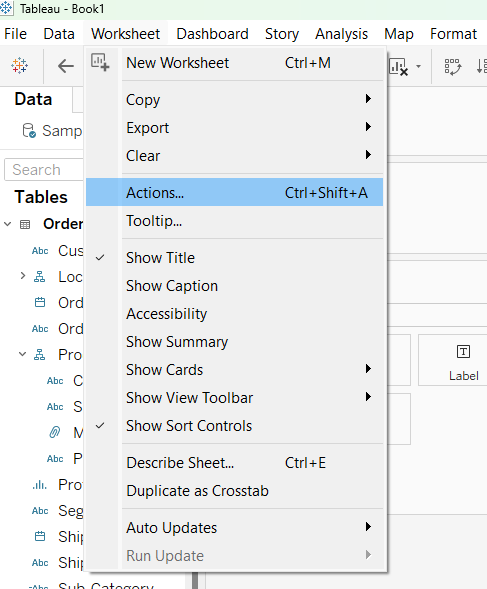Click the back arrow undo button
Image resolution: width=487 pixels, height=589 pixels.
66,66
